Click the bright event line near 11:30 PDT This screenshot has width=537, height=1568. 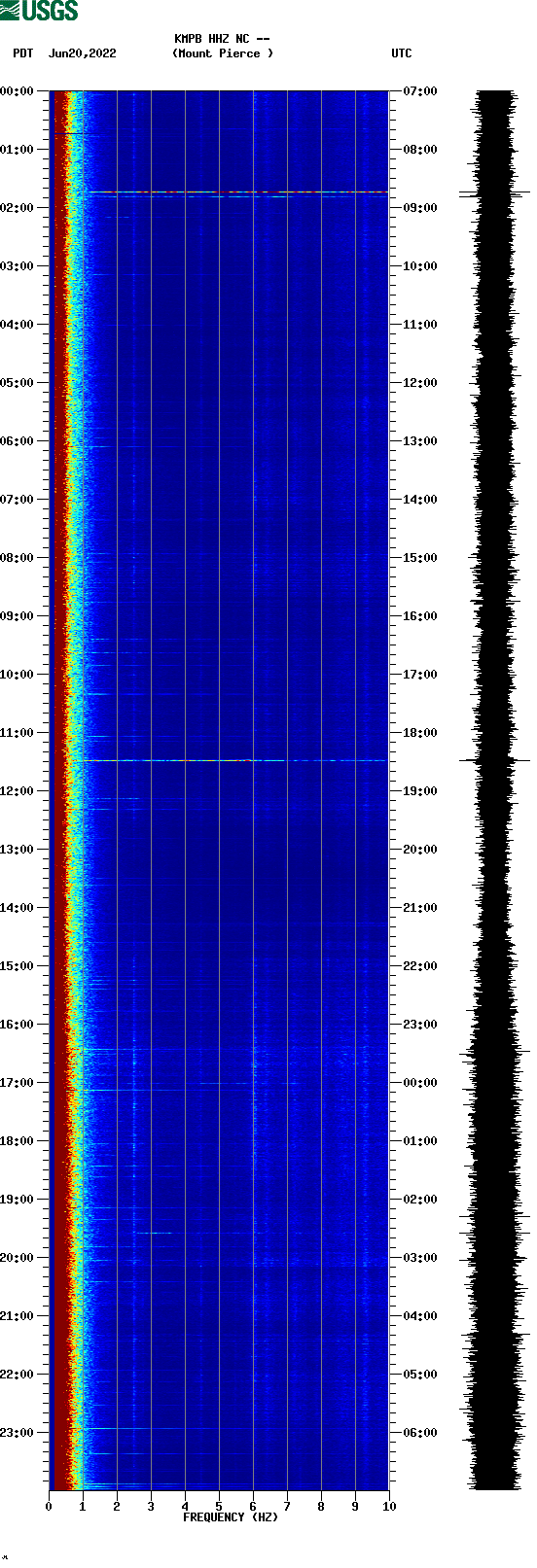(235, 760)
